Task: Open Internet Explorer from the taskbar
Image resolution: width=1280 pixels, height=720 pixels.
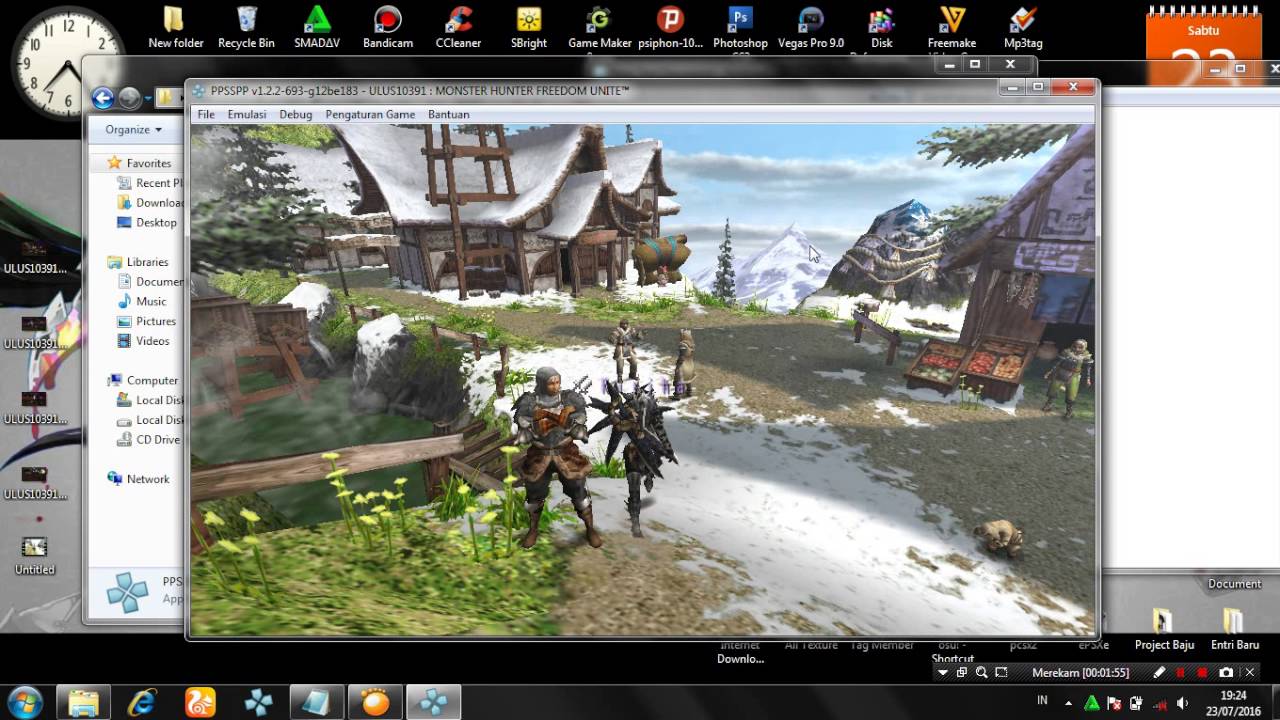Action: coord(142,702)
